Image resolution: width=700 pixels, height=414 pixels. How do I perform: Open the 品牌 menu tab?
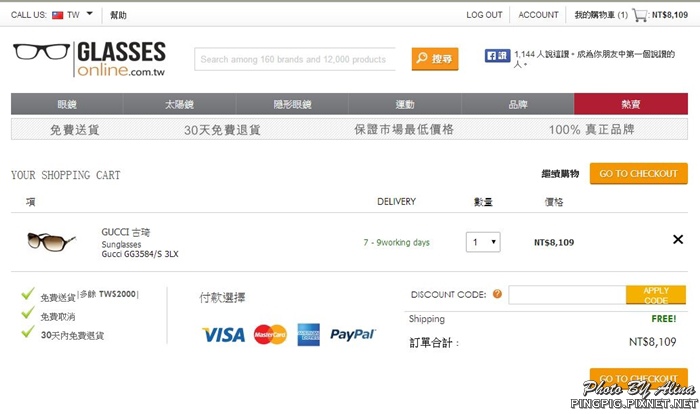coord(518,104)
